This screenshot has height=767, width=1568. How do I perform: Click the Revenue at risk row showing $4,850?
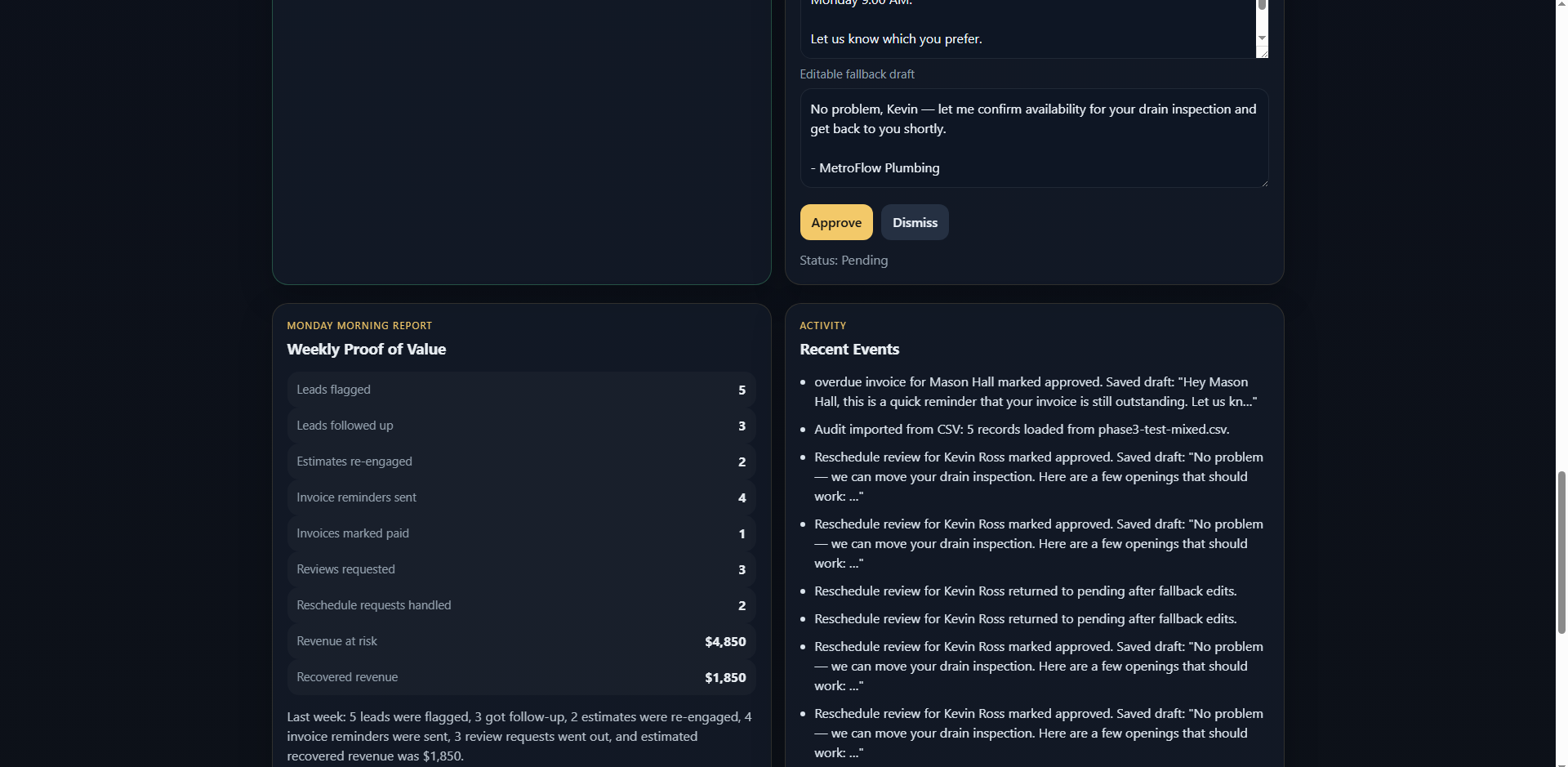click(x=520, y=641)
